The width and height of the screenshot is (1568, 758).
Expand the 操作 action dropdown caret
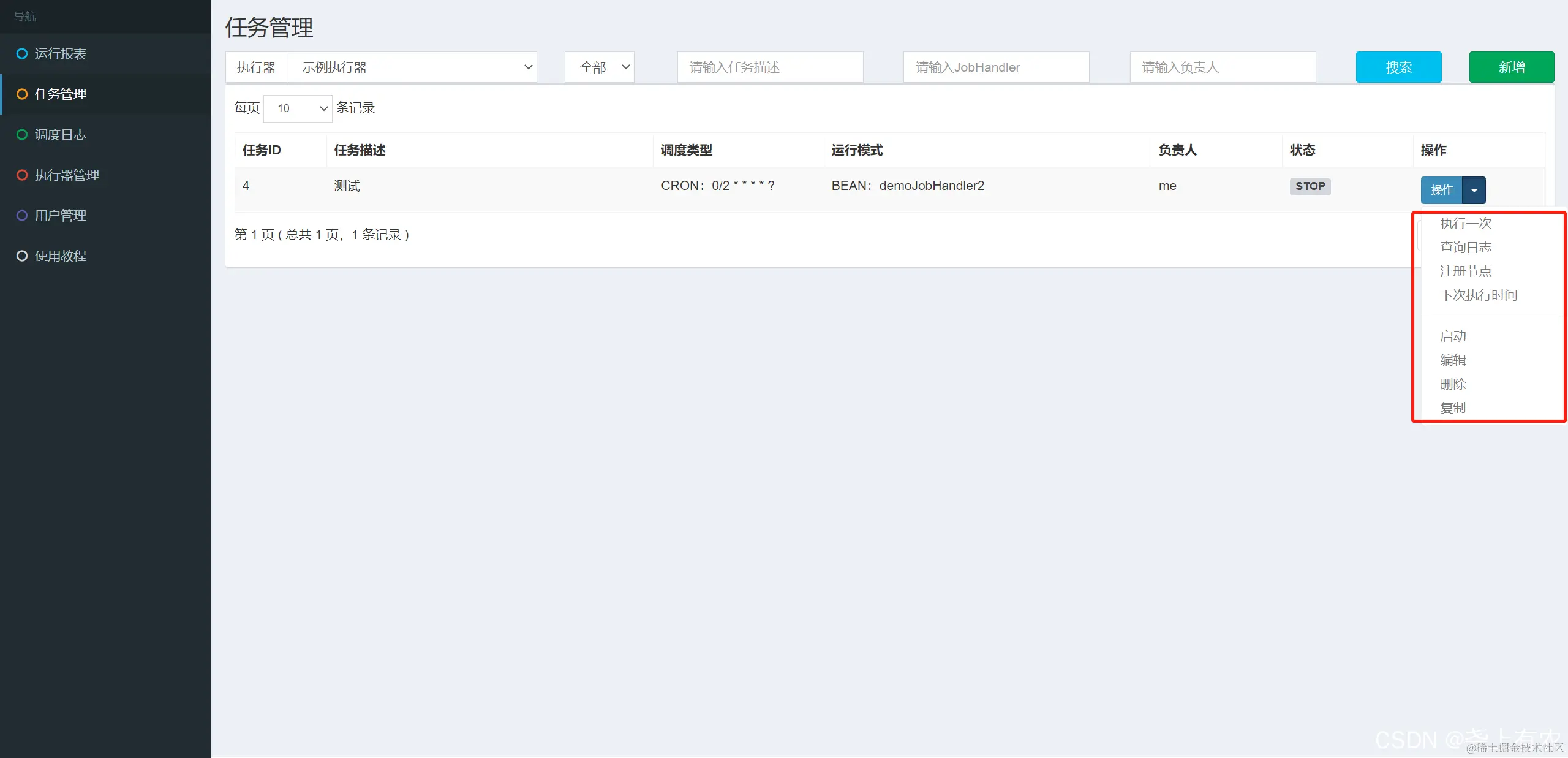click(x=1474, y=190)
